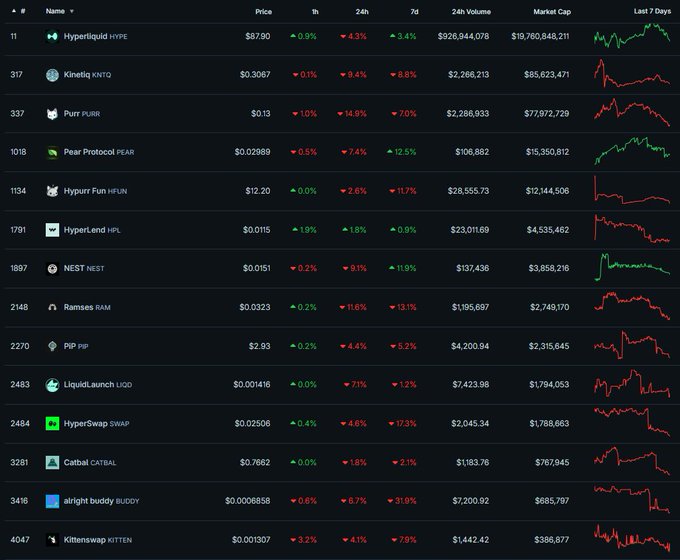Click Catbal price $0.7662

point(255,462)
